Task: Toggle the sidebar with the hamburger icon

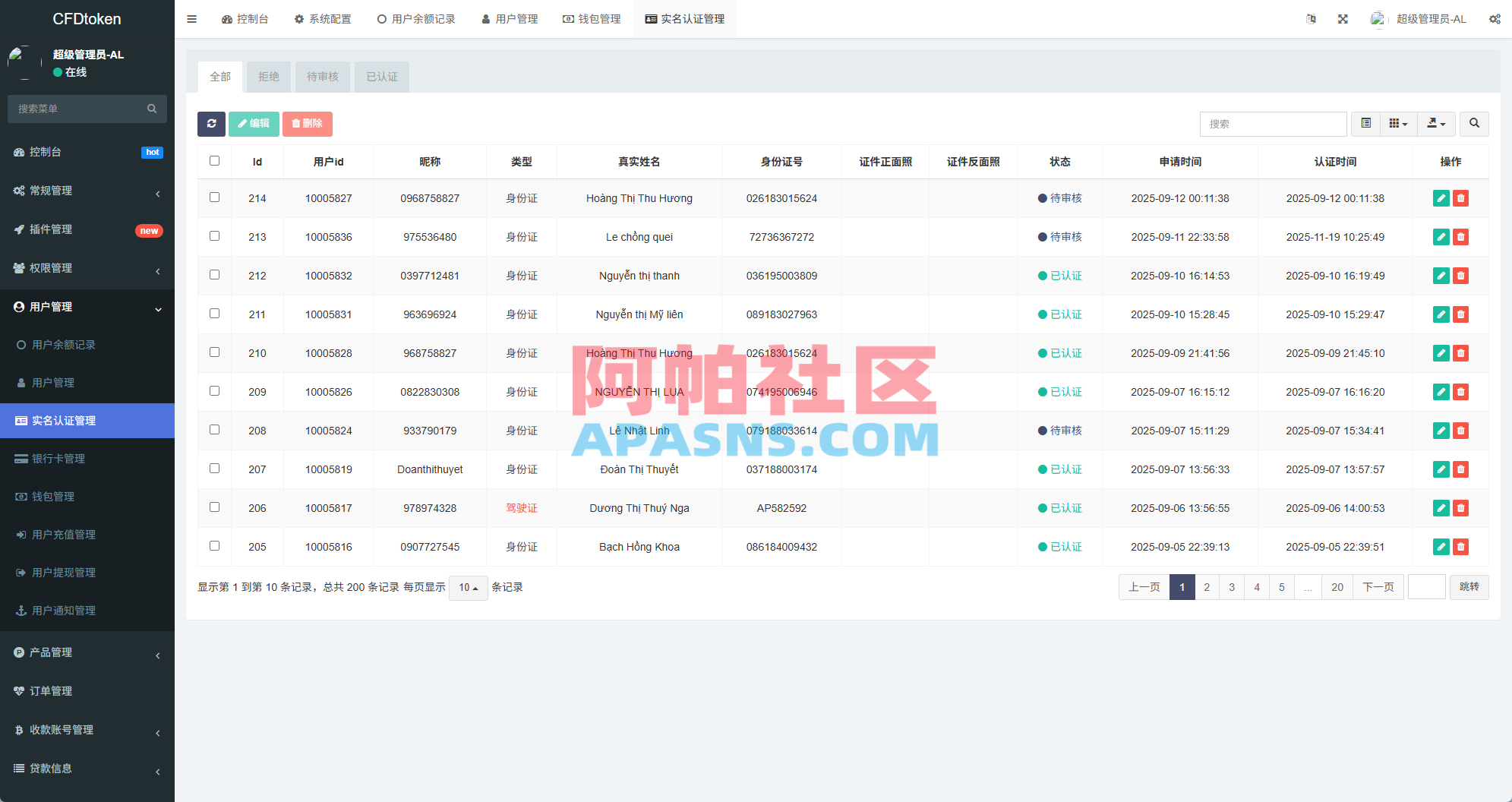Action: tap(191, 19)
